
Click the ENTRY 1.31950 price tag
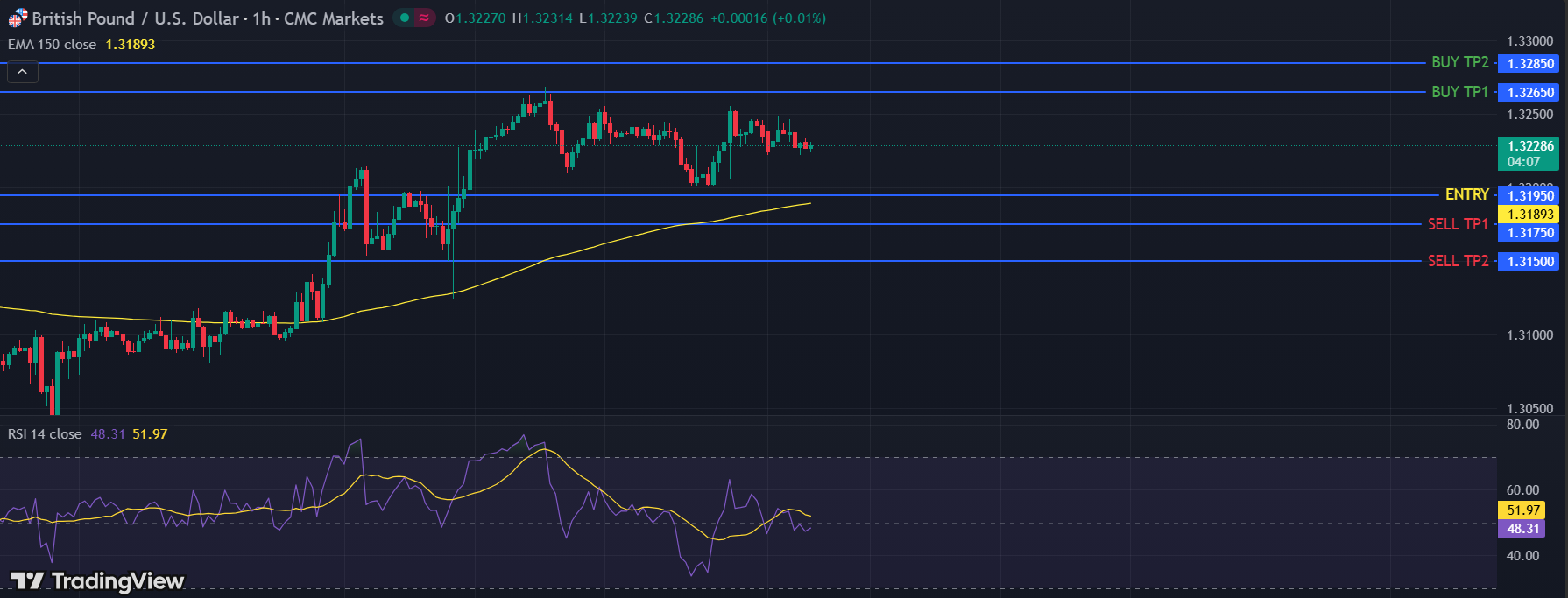pyautogui.click(x=1529, y=195)
